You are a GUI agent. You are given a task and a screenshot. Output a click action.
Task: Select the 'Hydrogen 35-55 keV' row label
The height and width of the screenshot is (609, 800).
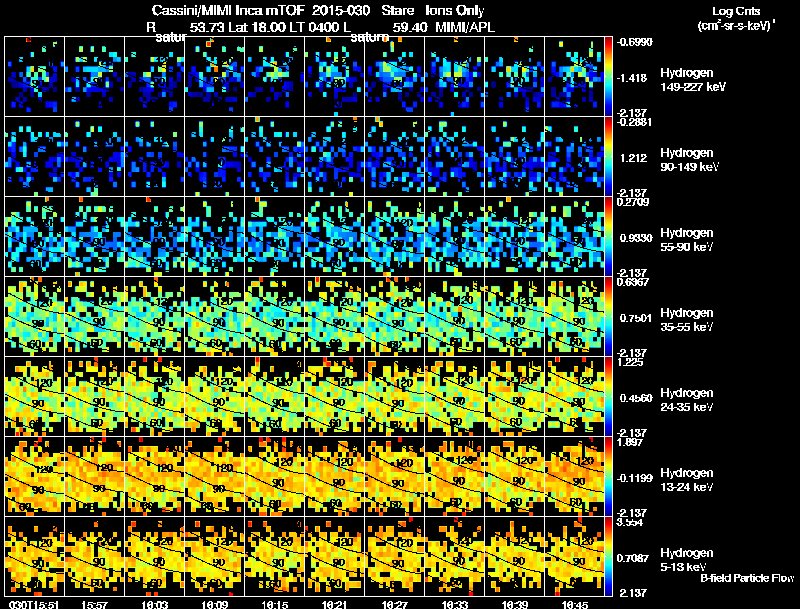click(x=687, y=320)
